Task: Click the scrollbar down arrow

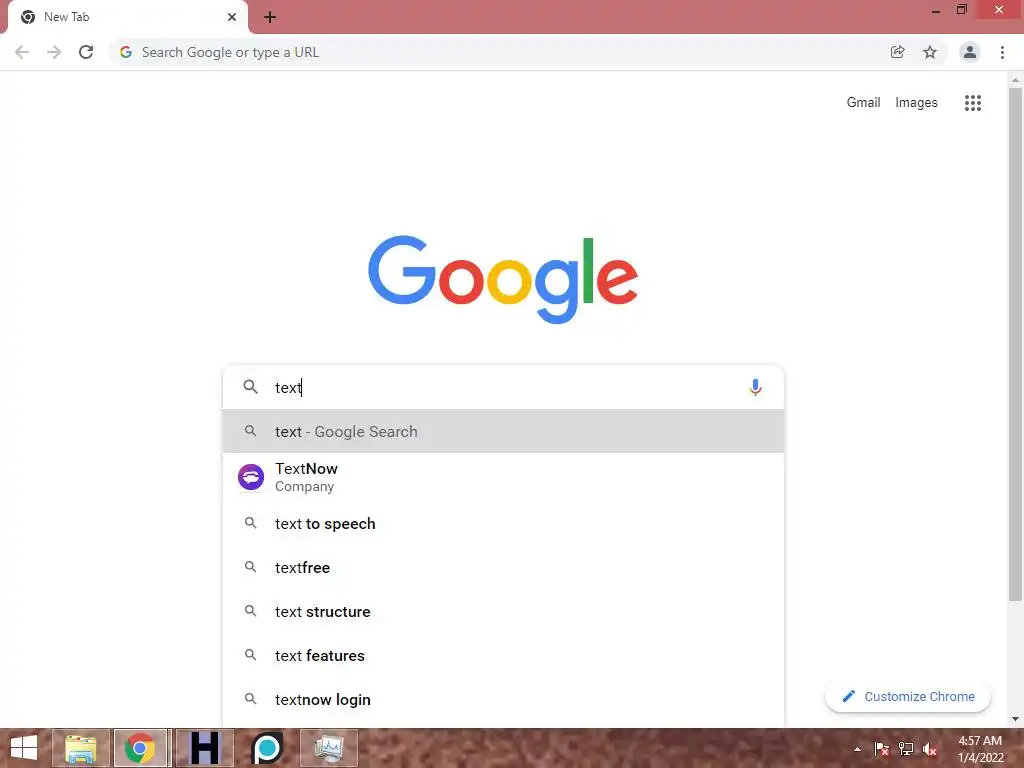Action: [1015, 719]
